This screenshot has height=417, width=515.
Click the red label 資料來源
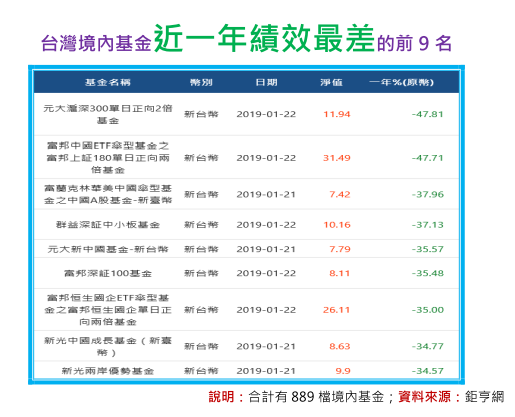click(424, 397)
